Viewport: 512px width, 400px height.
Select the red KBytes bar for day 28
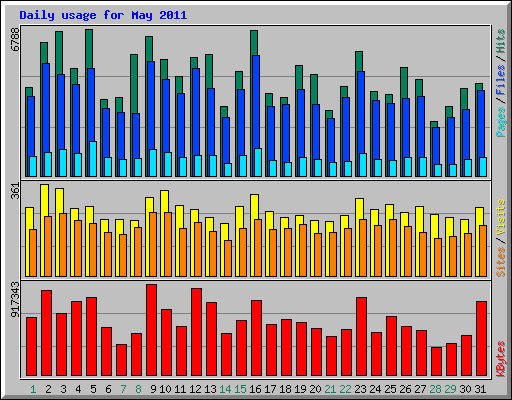tap(437, 362)
